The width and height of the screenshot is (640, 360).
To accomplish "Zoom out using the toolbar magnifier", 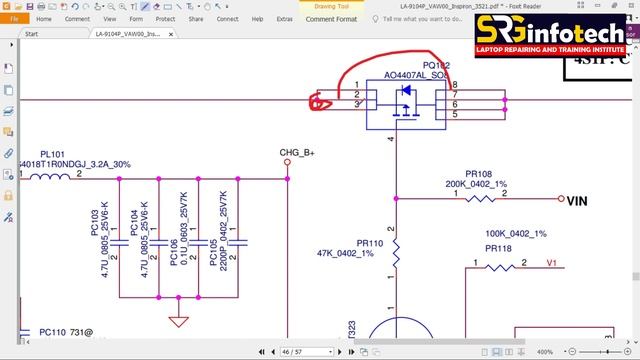I will click(x=111, y=7).
